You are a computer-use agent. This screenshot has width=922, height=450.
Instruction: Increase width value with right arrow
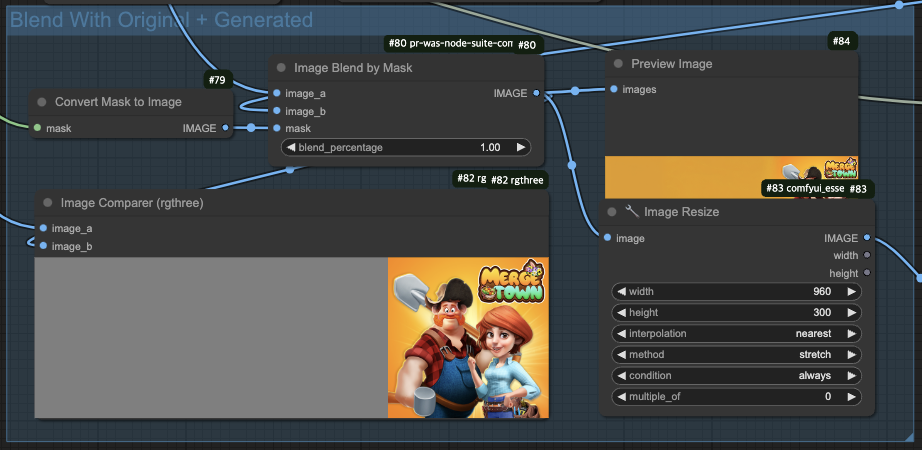tap(851, 291)
